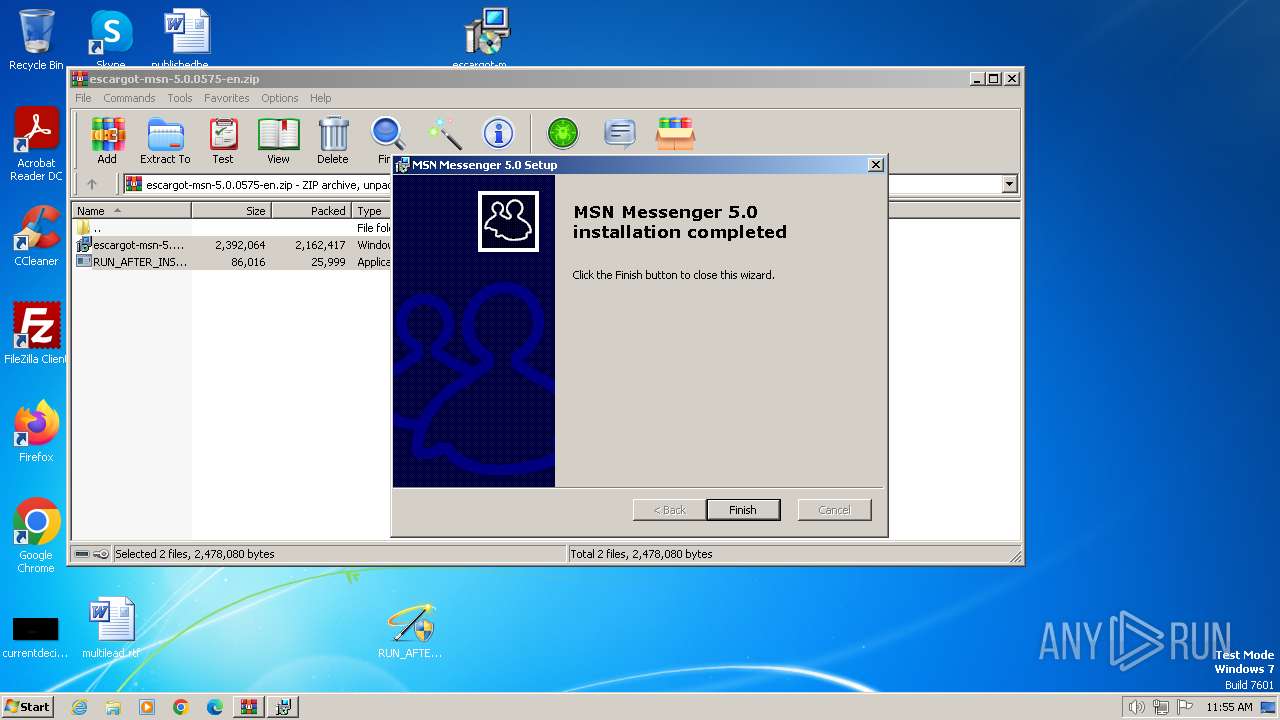The width and height of the screenshot is (1280, 720).
Task: Select Google Chrome desktop icon
Action: coord(36,536)
